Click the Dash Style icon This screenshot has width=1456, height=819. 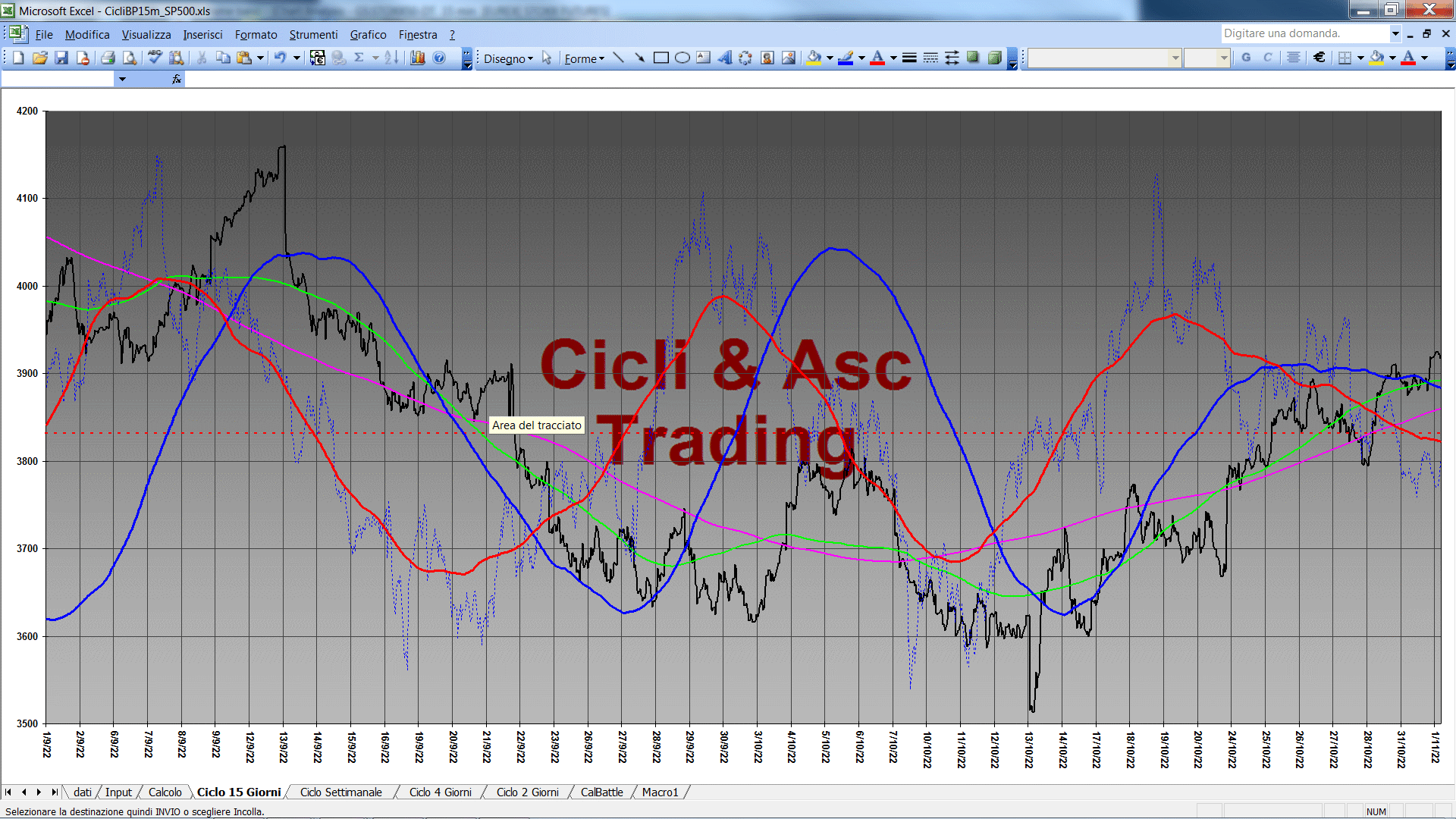point(930,58)
